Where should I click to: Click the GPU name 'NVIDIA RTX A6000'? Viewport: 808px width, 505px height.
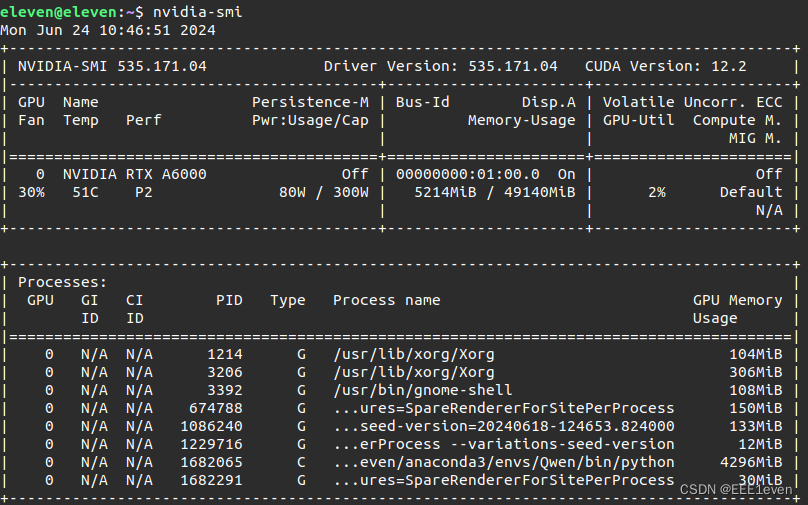pos(134,174)
